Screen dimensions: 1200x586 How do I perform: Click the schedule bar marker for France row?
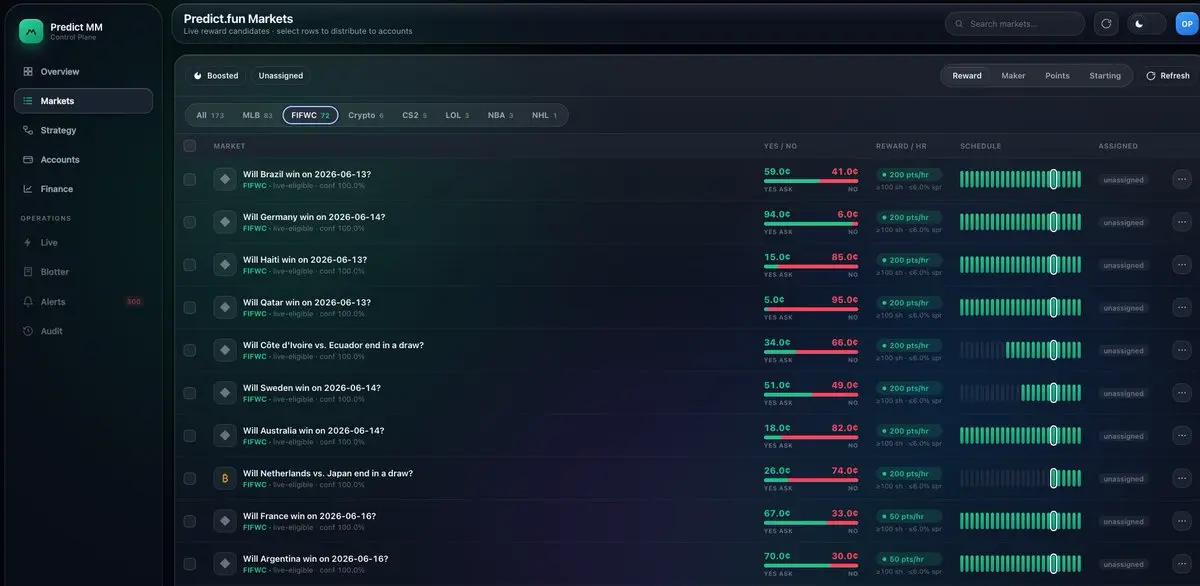tap(1054, 521)
